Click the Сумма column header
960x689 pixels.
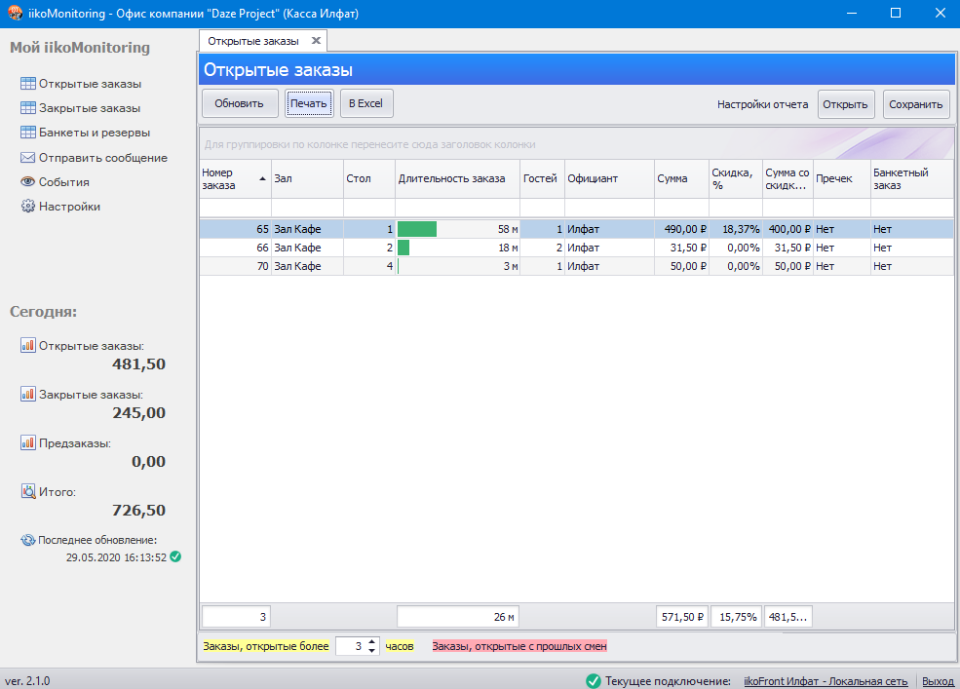(681, 179)
